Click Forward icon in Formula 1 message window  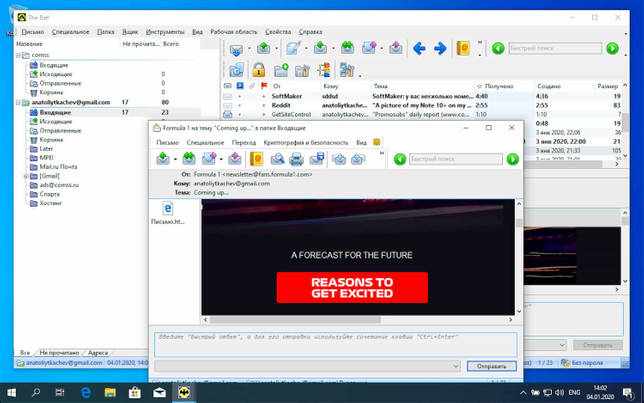point(209,159)
